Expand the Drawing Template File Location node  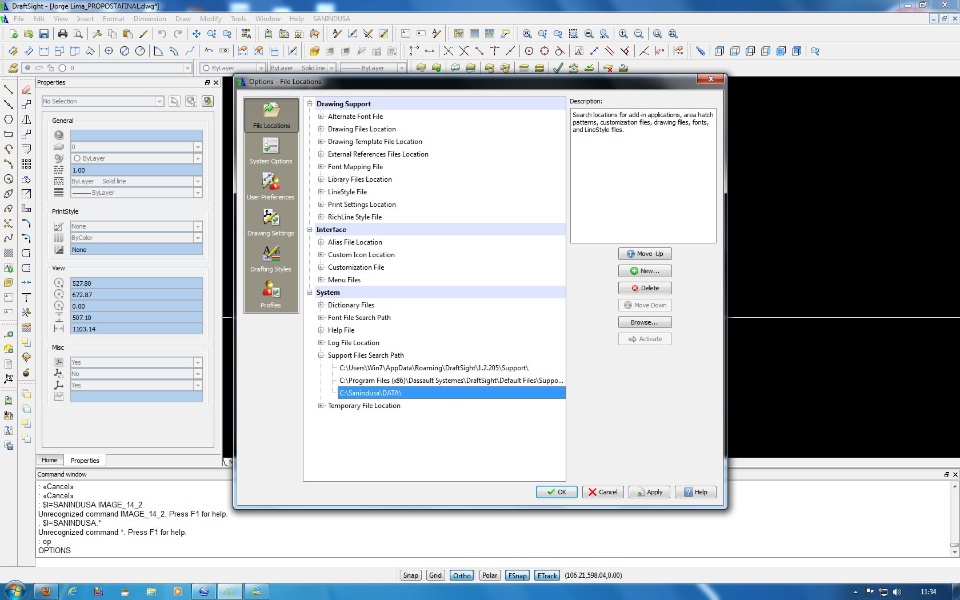click(x=321, y=142)
